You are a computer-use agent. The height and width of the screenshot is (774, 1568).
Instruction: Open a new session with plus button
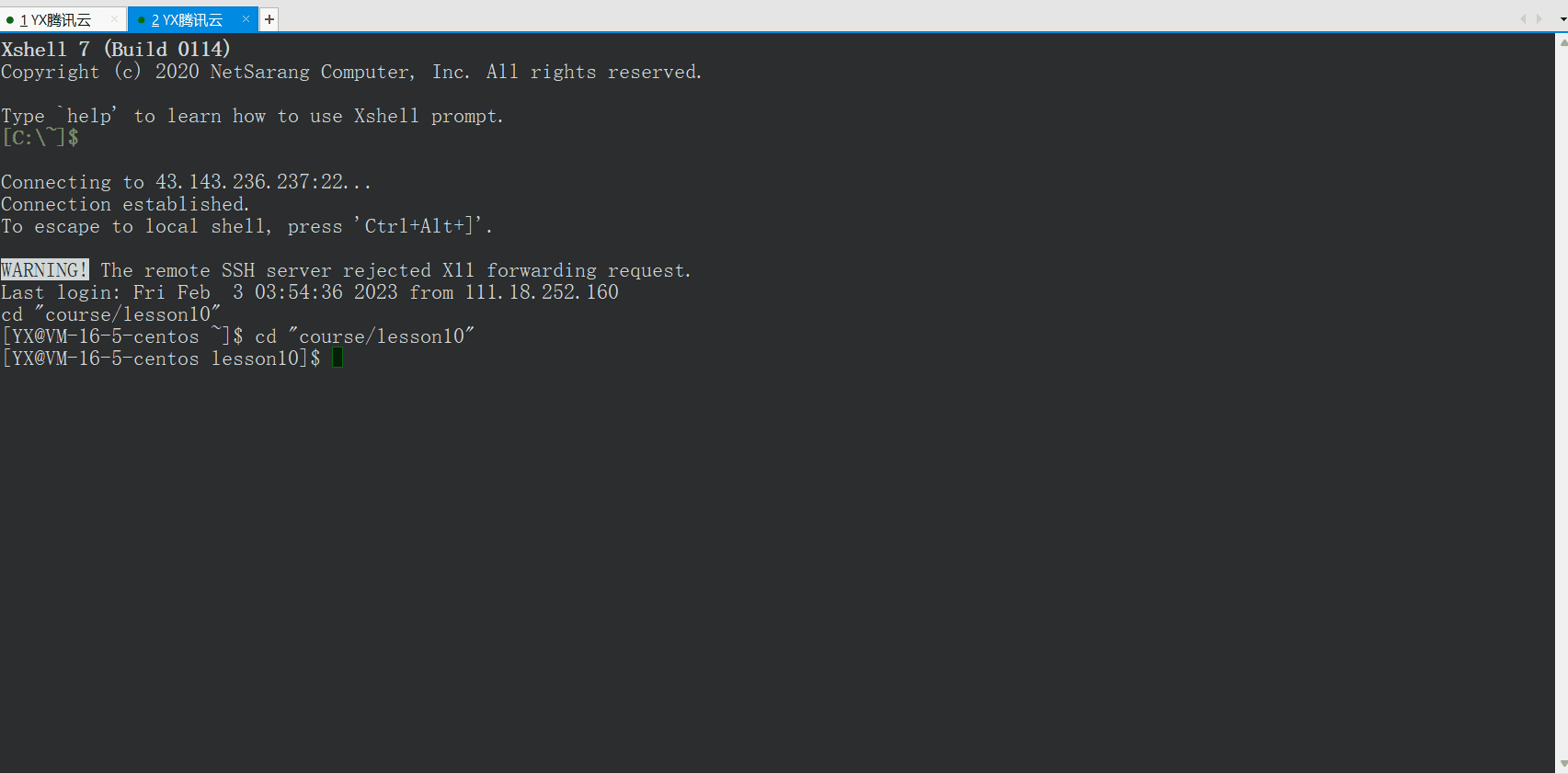coord(269,19)
